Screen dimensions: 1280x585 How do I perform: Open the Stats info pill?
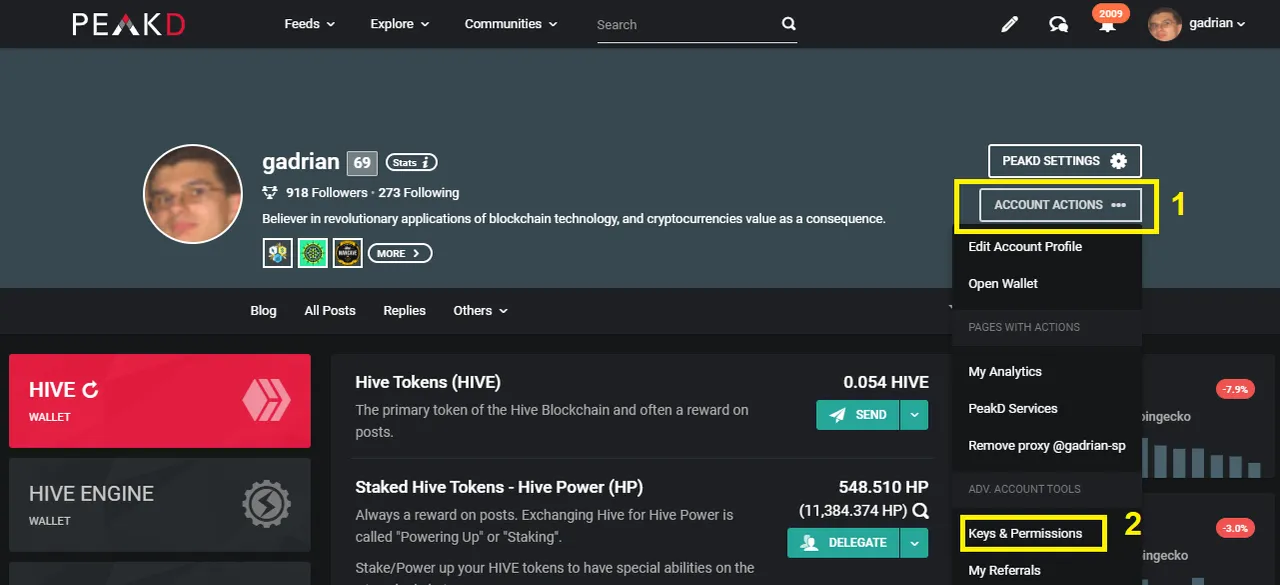pyautogui.click(x=411, y=162)
